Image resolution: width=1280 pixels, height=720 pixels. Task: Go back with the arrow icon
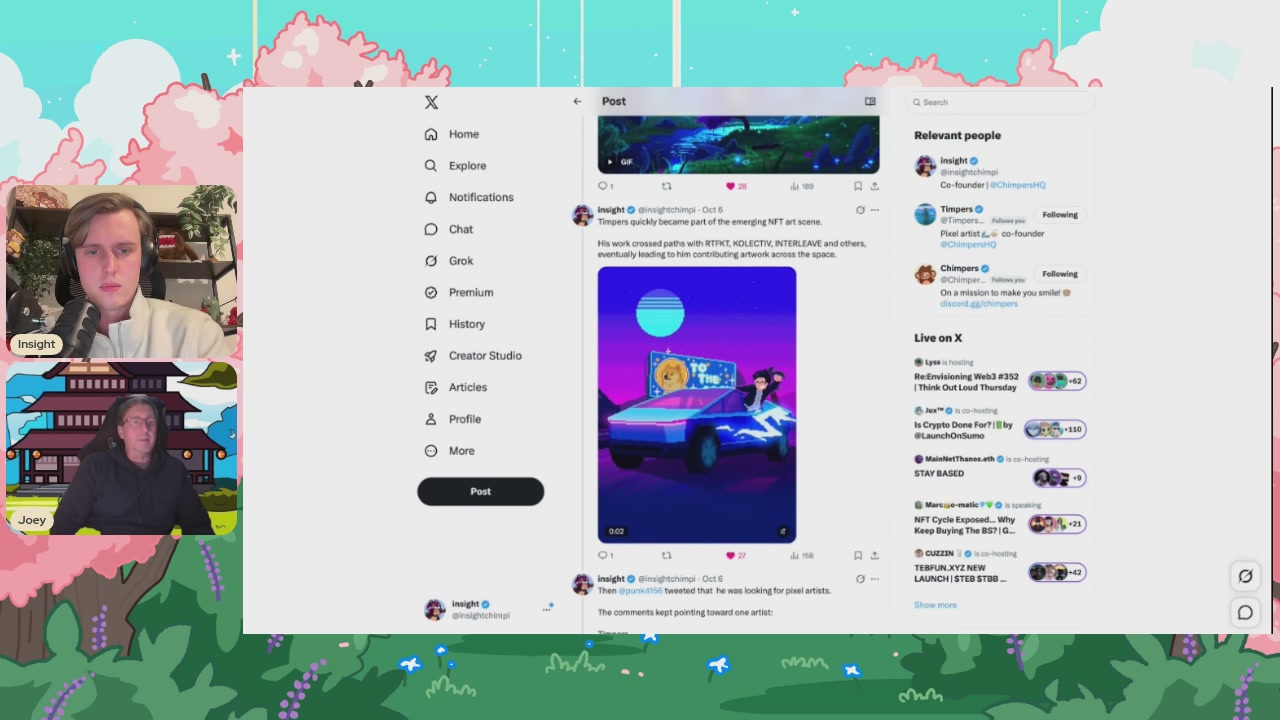coord(577,101)
